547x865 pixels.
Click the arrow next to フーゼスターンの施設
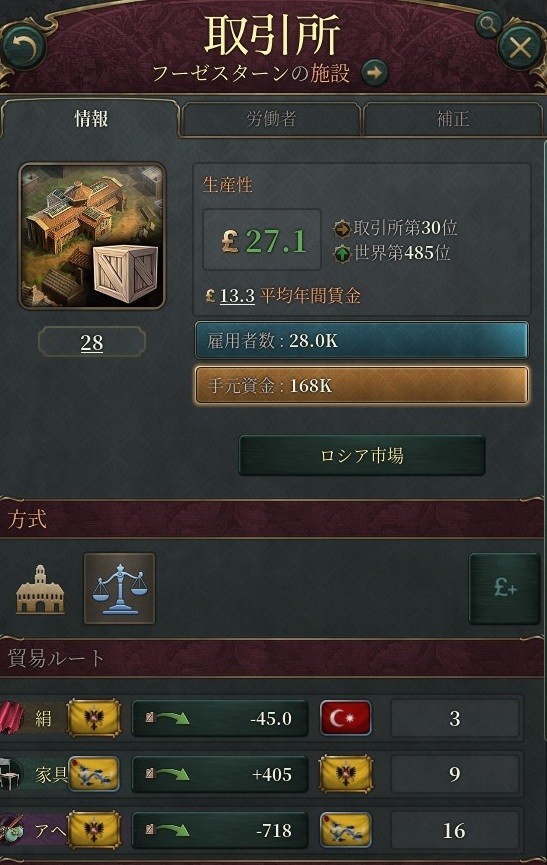click(x=375, y=72)
